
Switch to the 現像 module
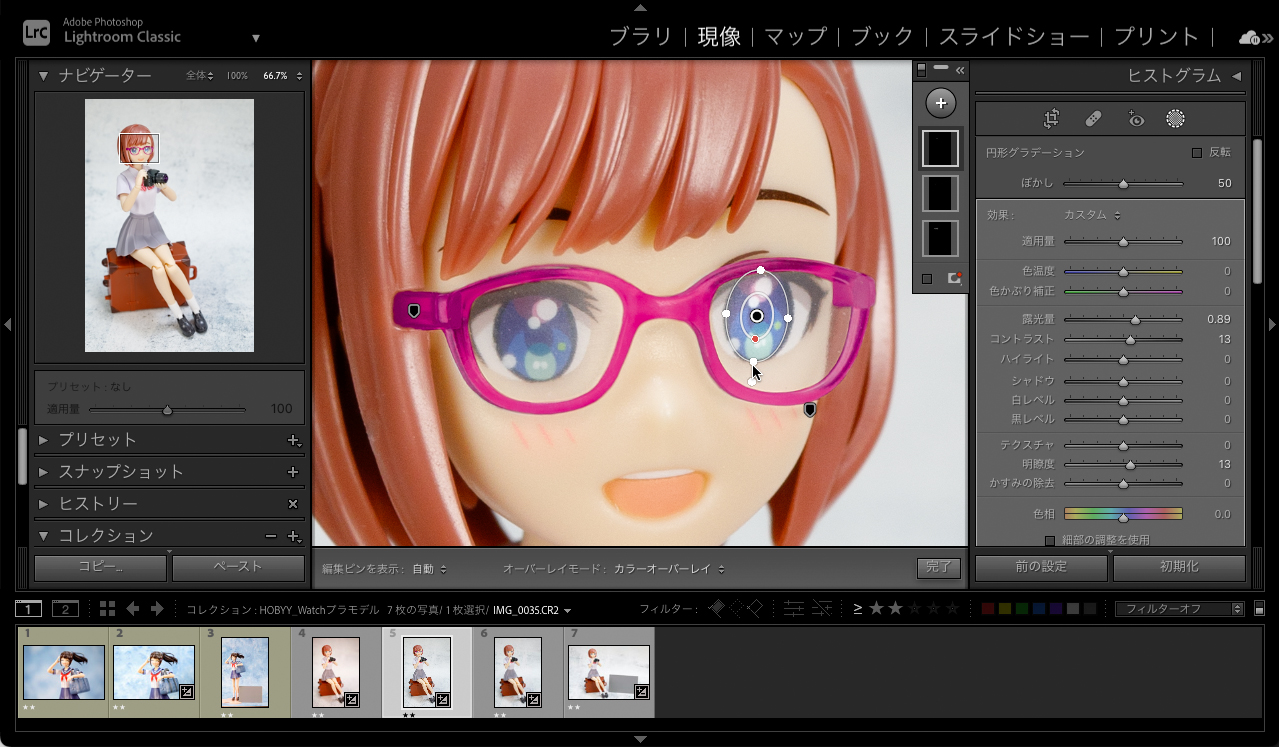719,37
